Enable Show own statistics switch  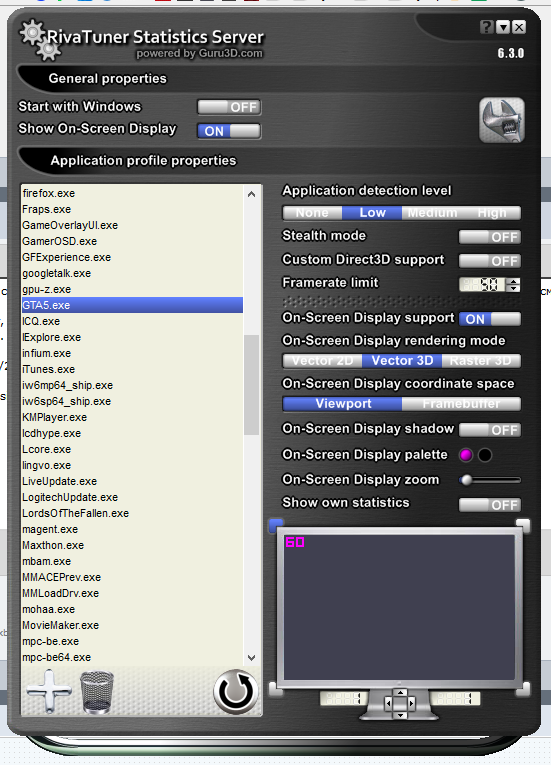[490, 505]
